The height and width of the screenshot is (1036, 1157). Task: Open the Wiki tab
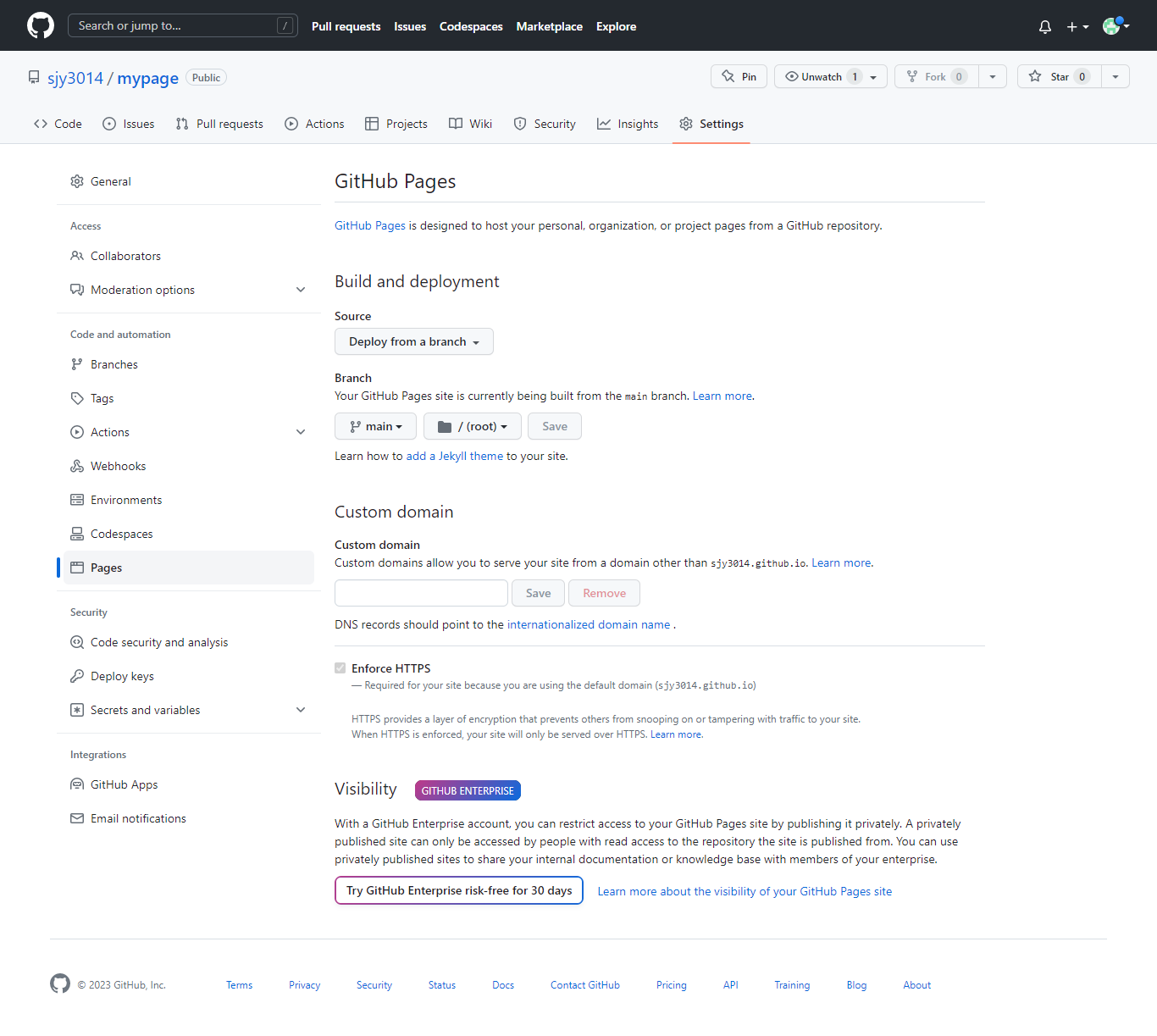coord(470,124)
